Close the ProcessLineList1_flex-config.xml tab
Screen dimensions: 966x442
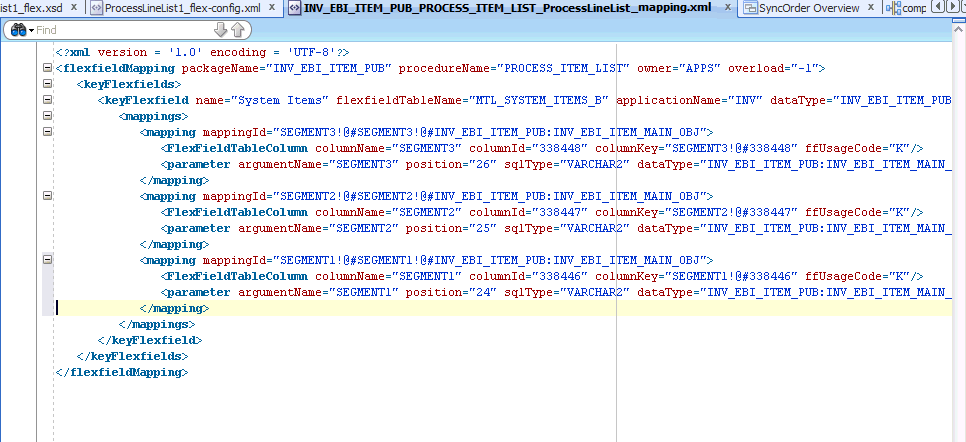272,7
